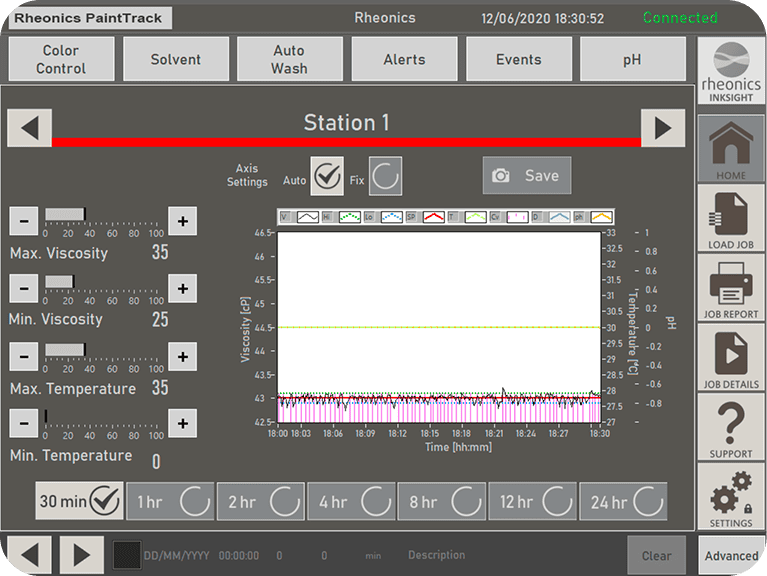Go to the next station arrow
This screenshot has height=576, width=767.
661,127
